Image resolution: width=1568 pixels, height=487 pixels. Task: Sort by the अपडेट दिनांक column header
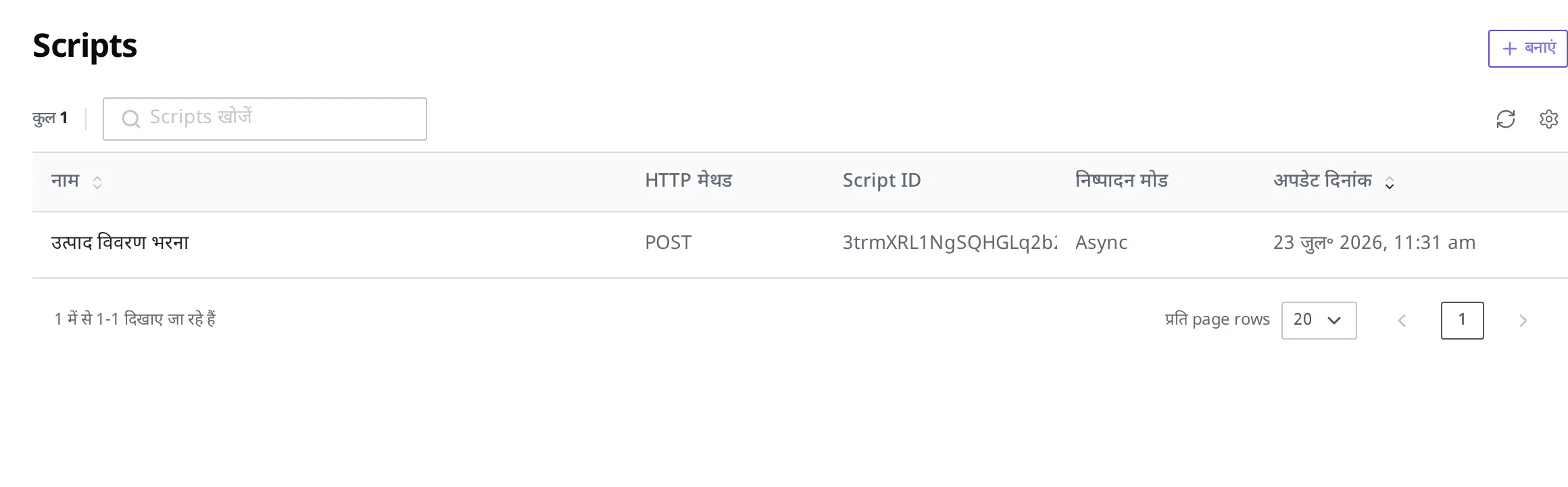tap(1323, 181)
